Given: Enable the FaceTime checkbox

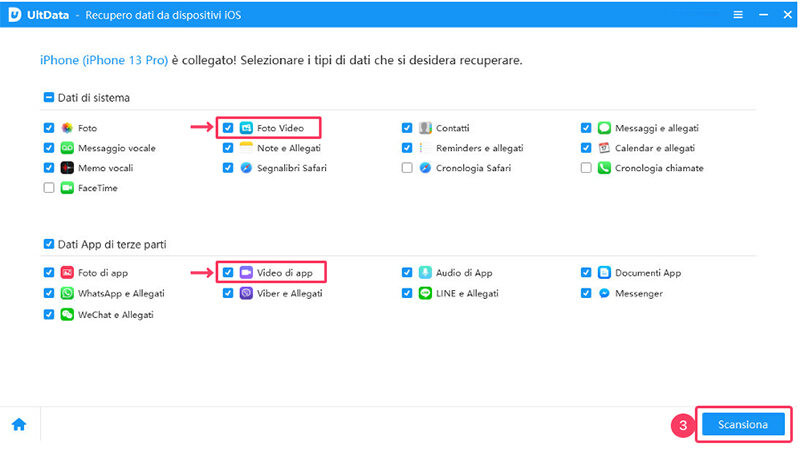Looking at the screenshot, I should 49,188.
